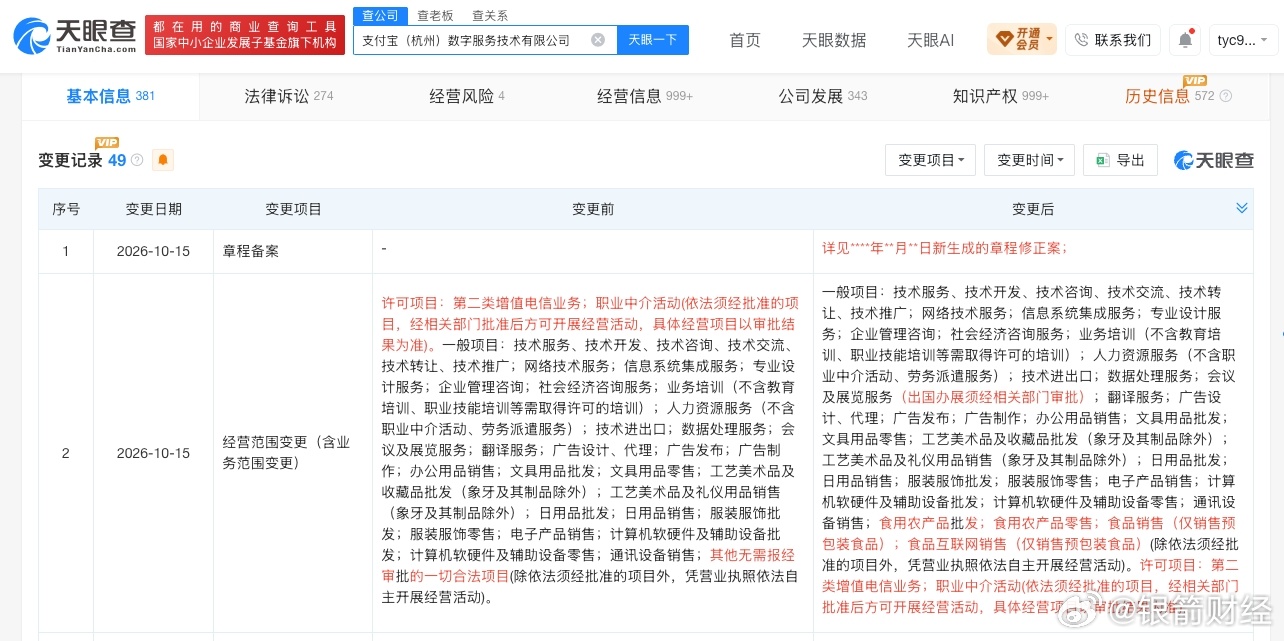1284x641 pixels.
Task: Click the 开通会员 VIP button
Action: coord(1022,40)
